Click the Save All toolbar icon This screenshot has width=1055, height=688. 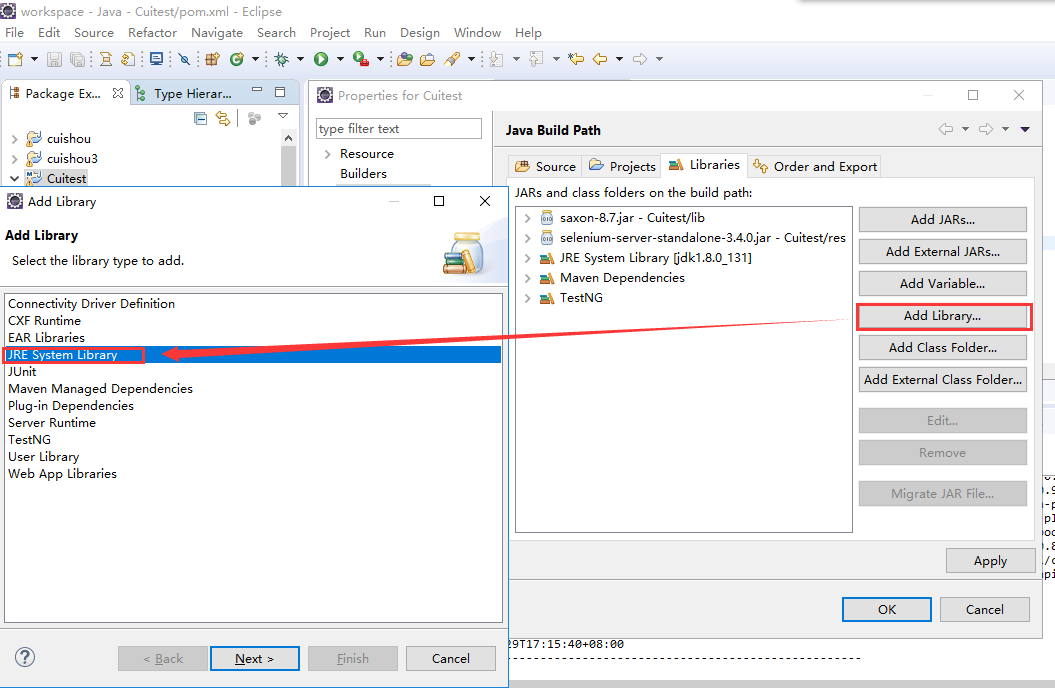77,59
